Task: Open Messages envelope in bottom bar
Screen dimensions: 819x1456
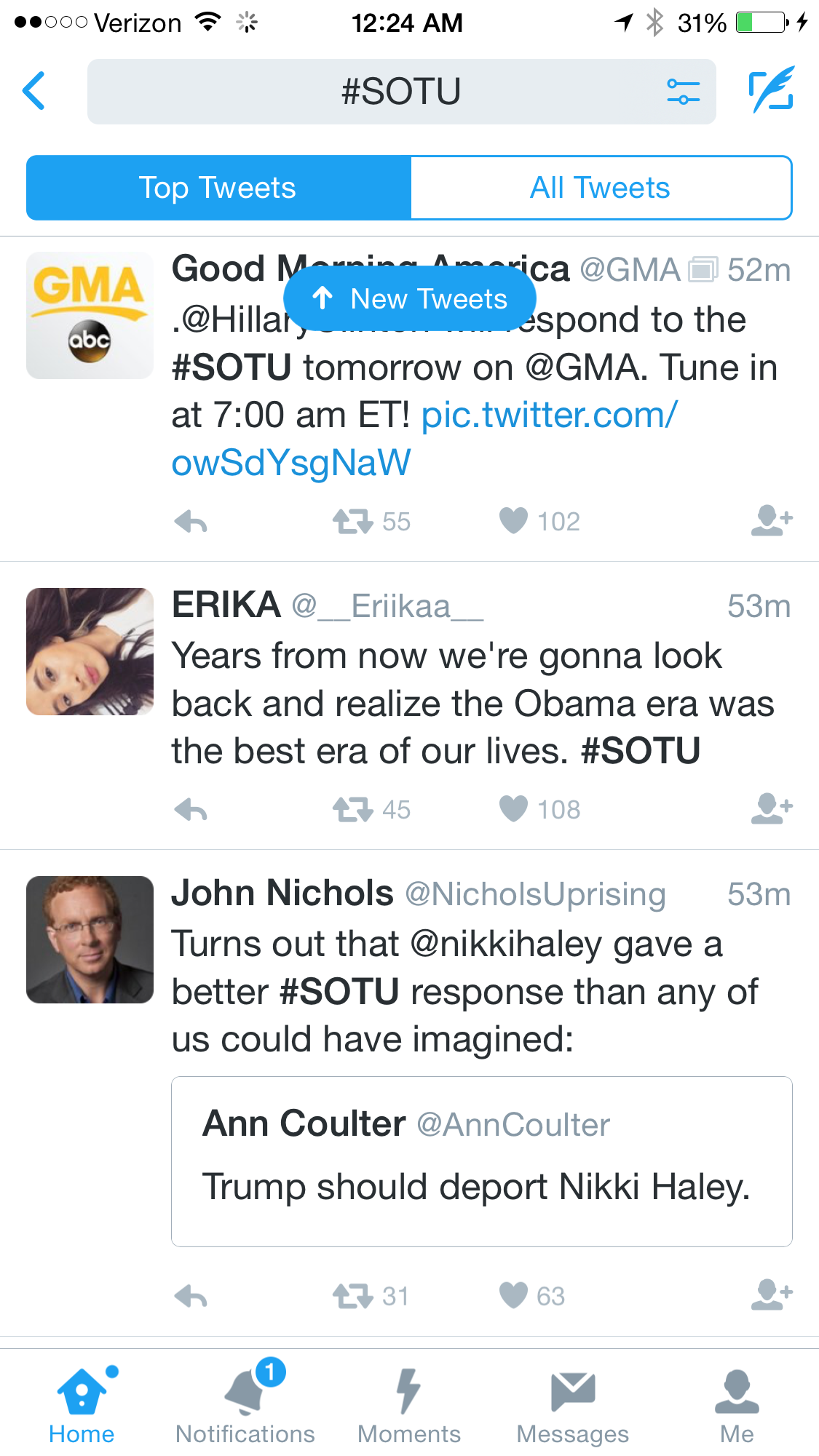Action: click(573, 1404)
